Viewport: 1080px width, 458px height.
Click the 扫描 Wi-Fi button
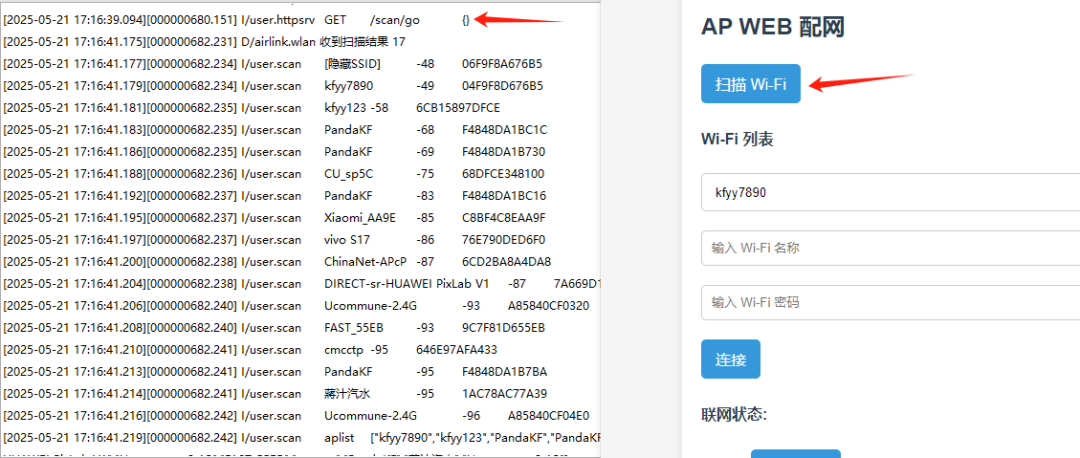(x=751, y=84)
